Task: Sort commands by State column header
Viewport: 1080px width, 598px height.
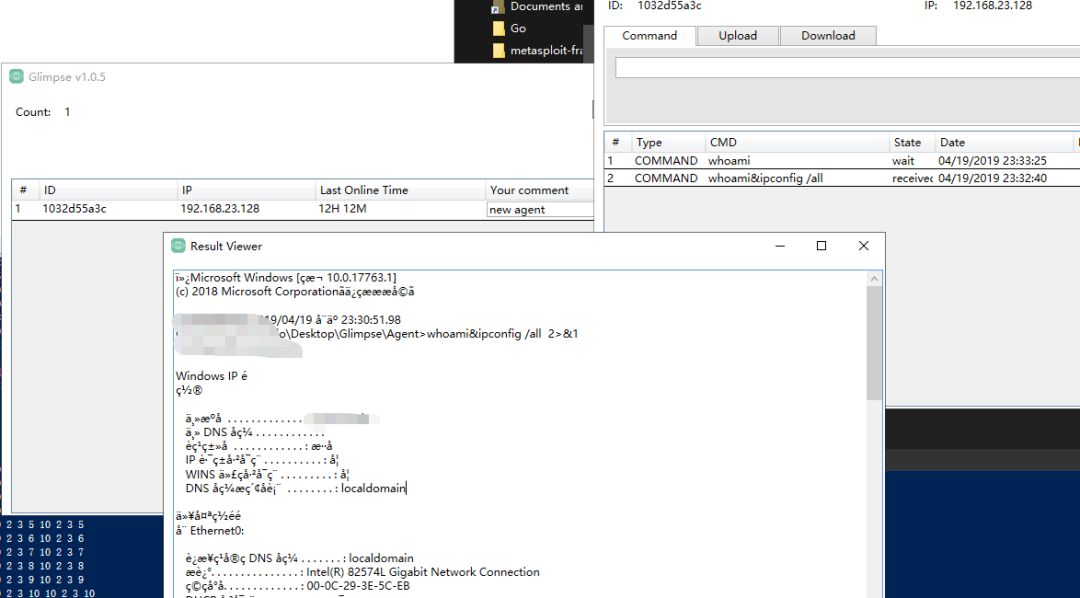Action: click(x=910, y=142)
